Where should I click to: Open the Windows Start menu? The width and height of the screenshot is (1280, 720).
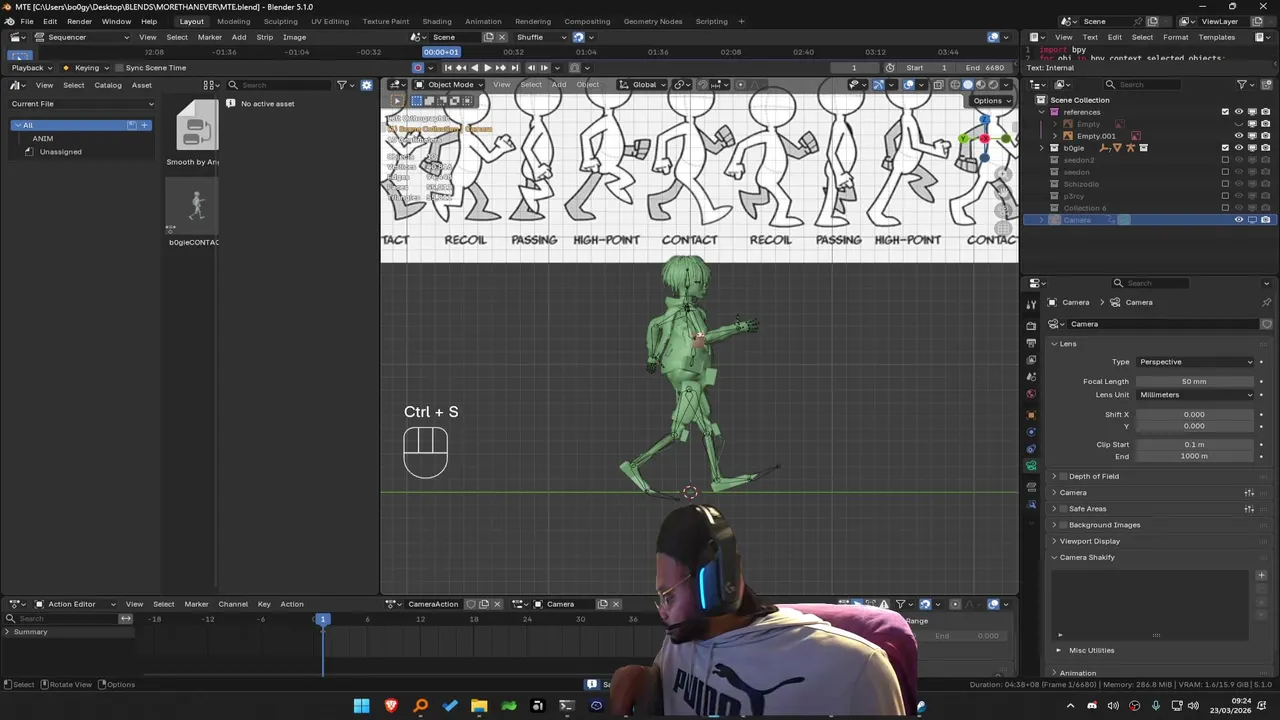[x=361, y=706]
